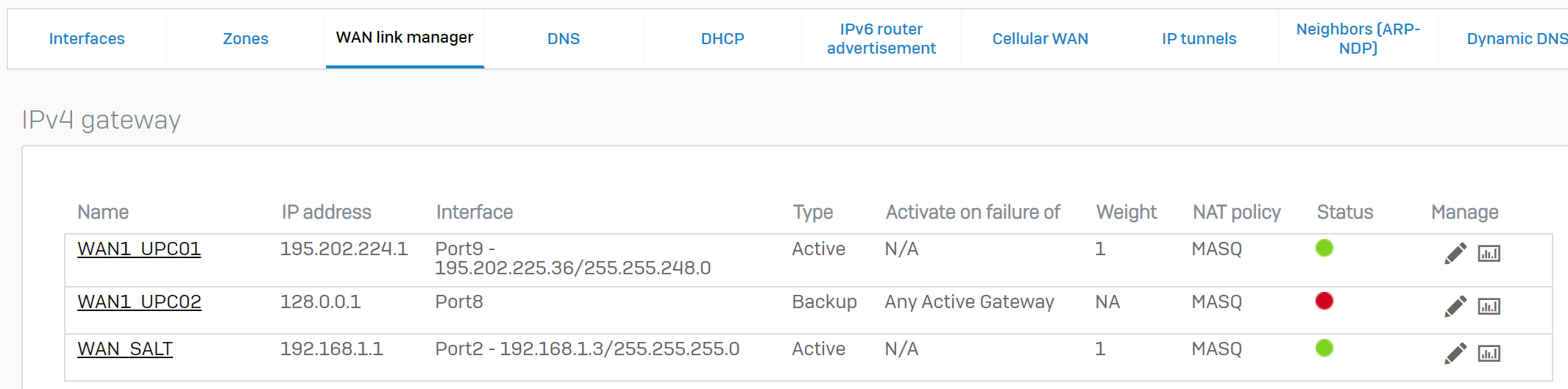Open the WAN1_UPC02 gateway link
1568x389 pixels.
click(x=139, y=302)
